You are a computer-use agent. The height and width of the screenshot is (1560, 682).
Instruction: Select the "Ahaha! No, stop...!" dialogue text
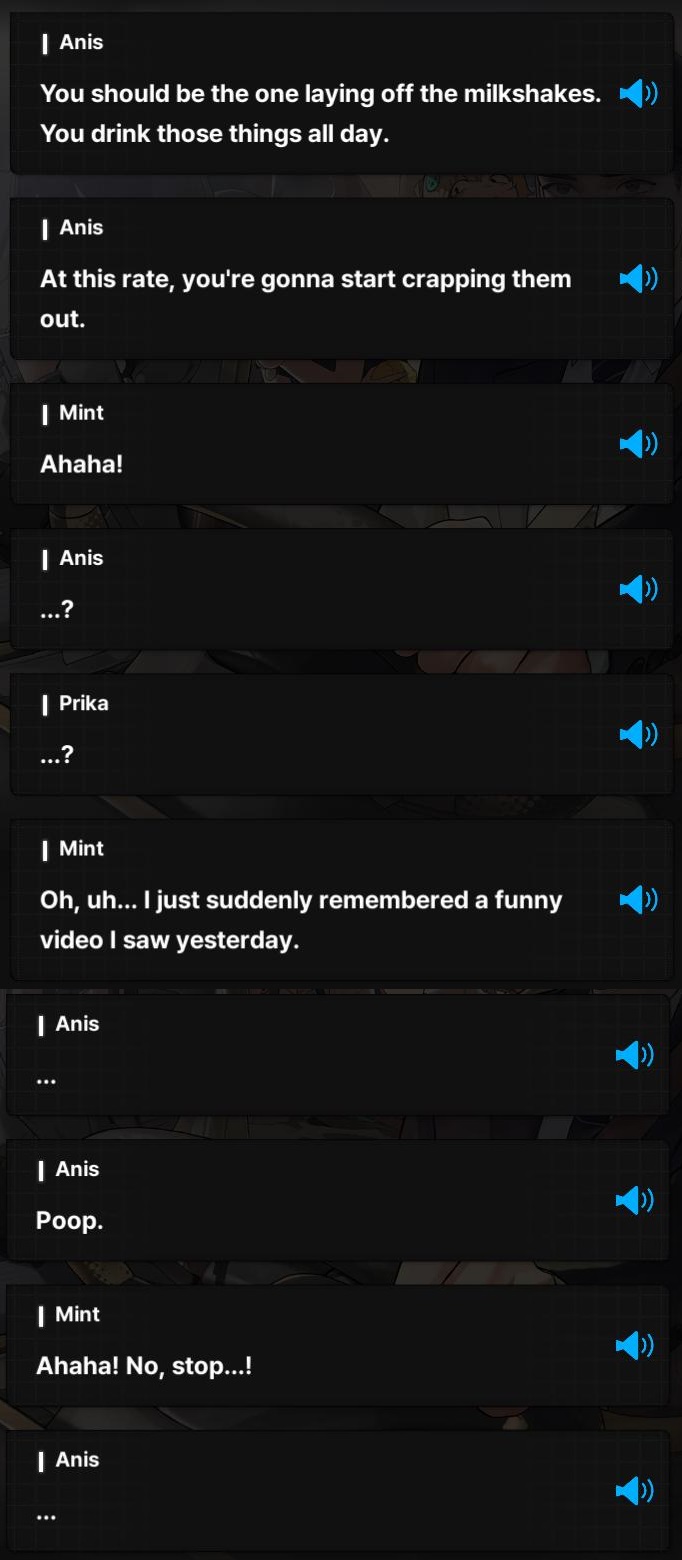144,1366
